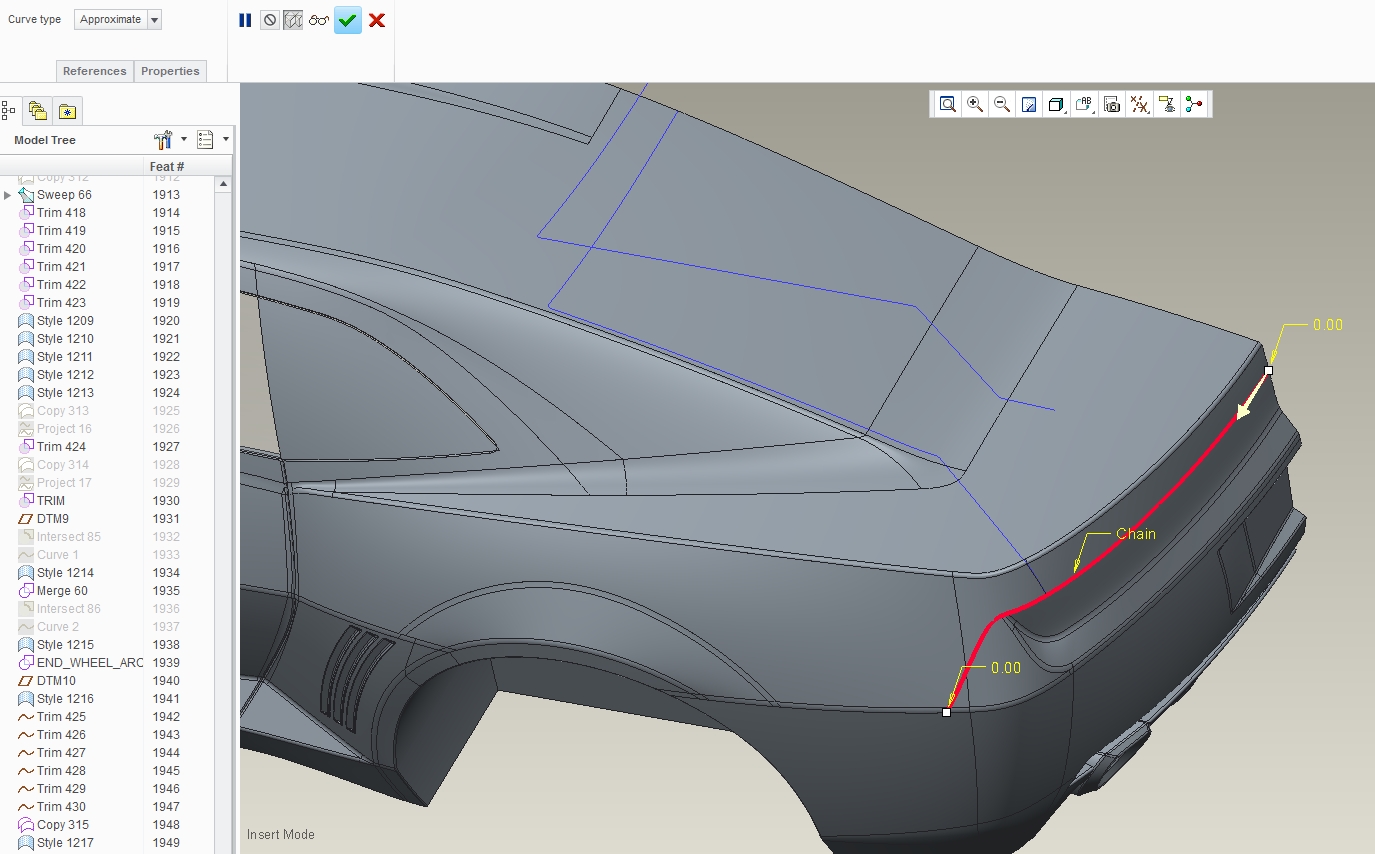
Task: Click the Project 16 feature icon
Action: click(27, 429)
